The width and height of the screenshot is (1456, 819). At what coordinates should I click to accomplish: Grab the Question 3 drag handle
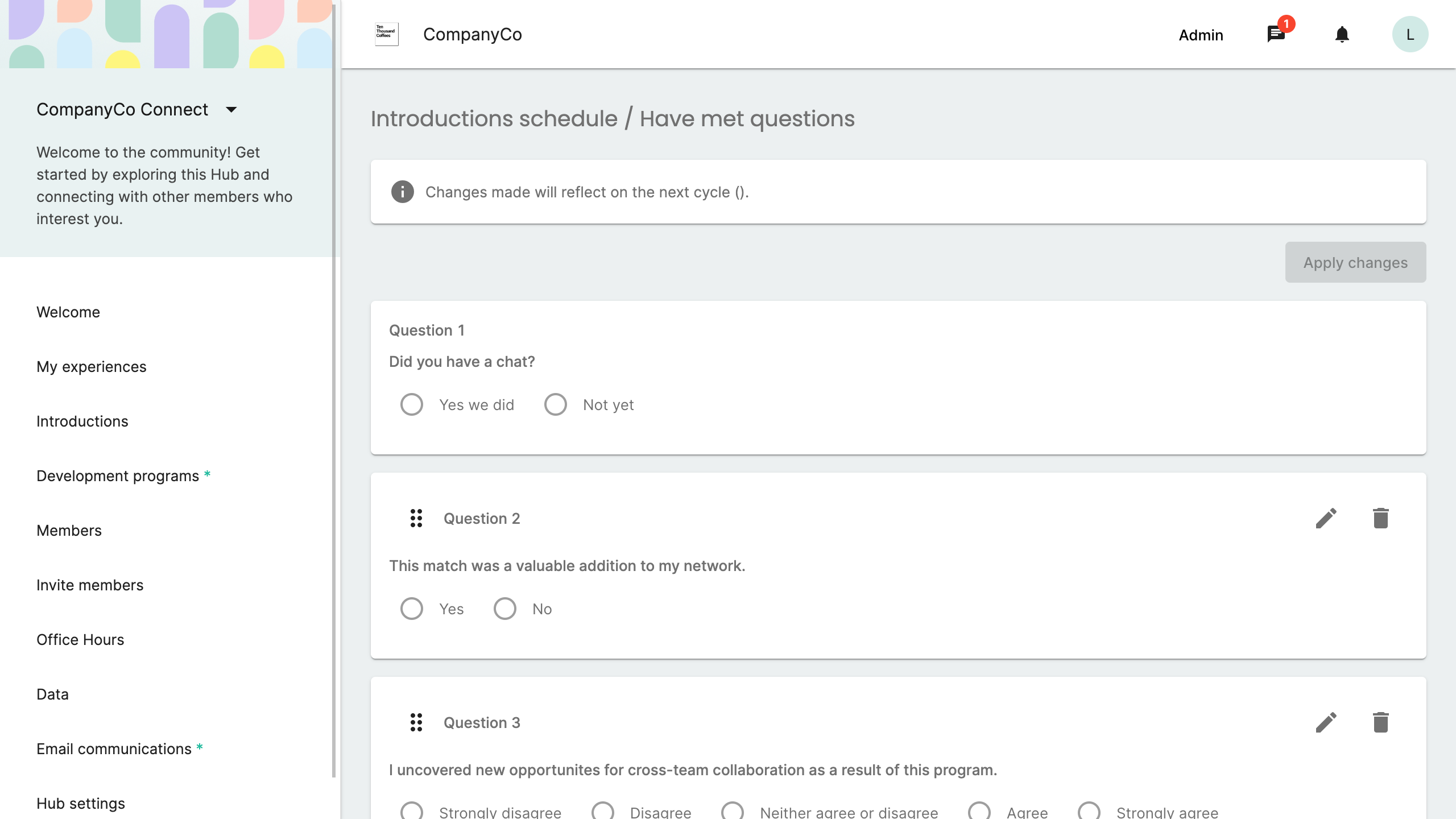(416, 722)
